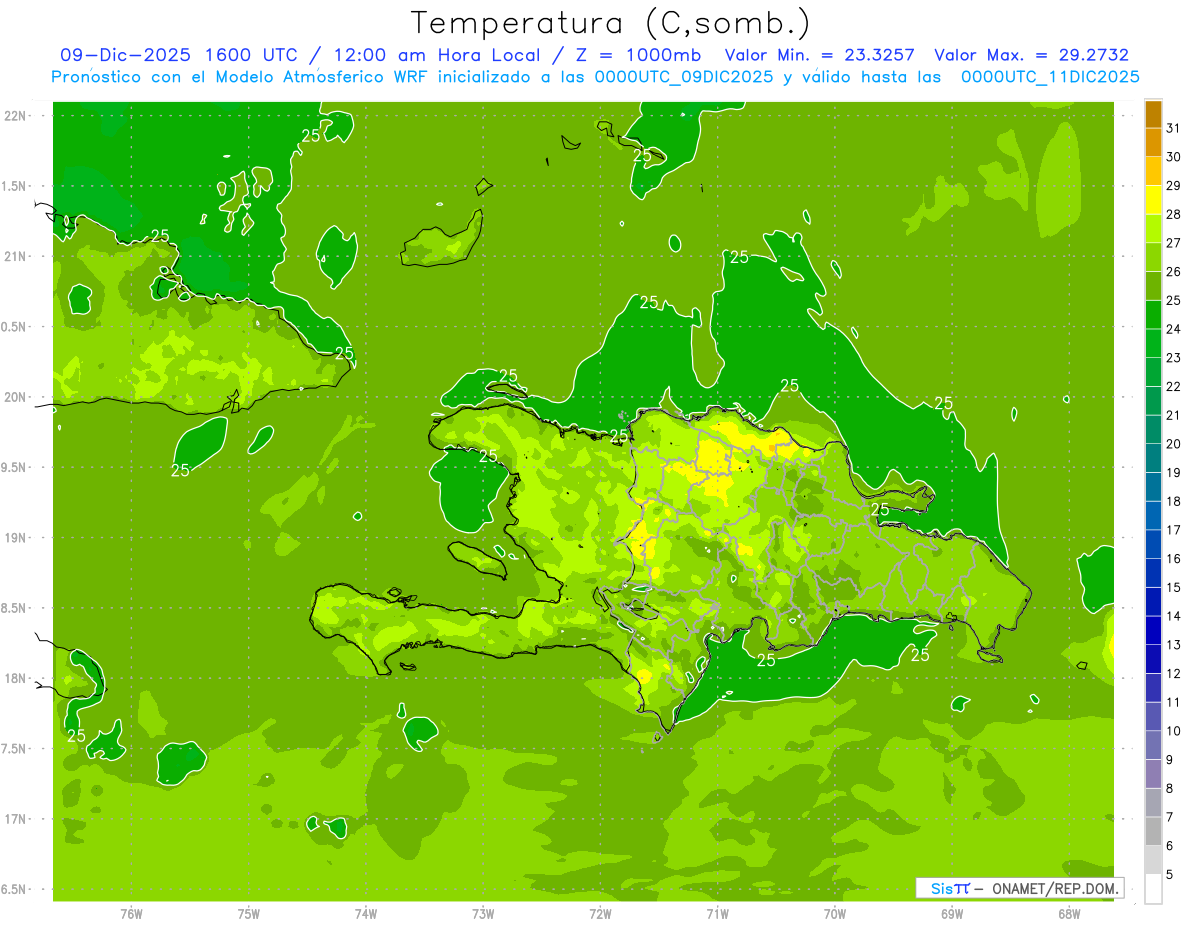Click the 69W longitude axis label

[951, 913]
